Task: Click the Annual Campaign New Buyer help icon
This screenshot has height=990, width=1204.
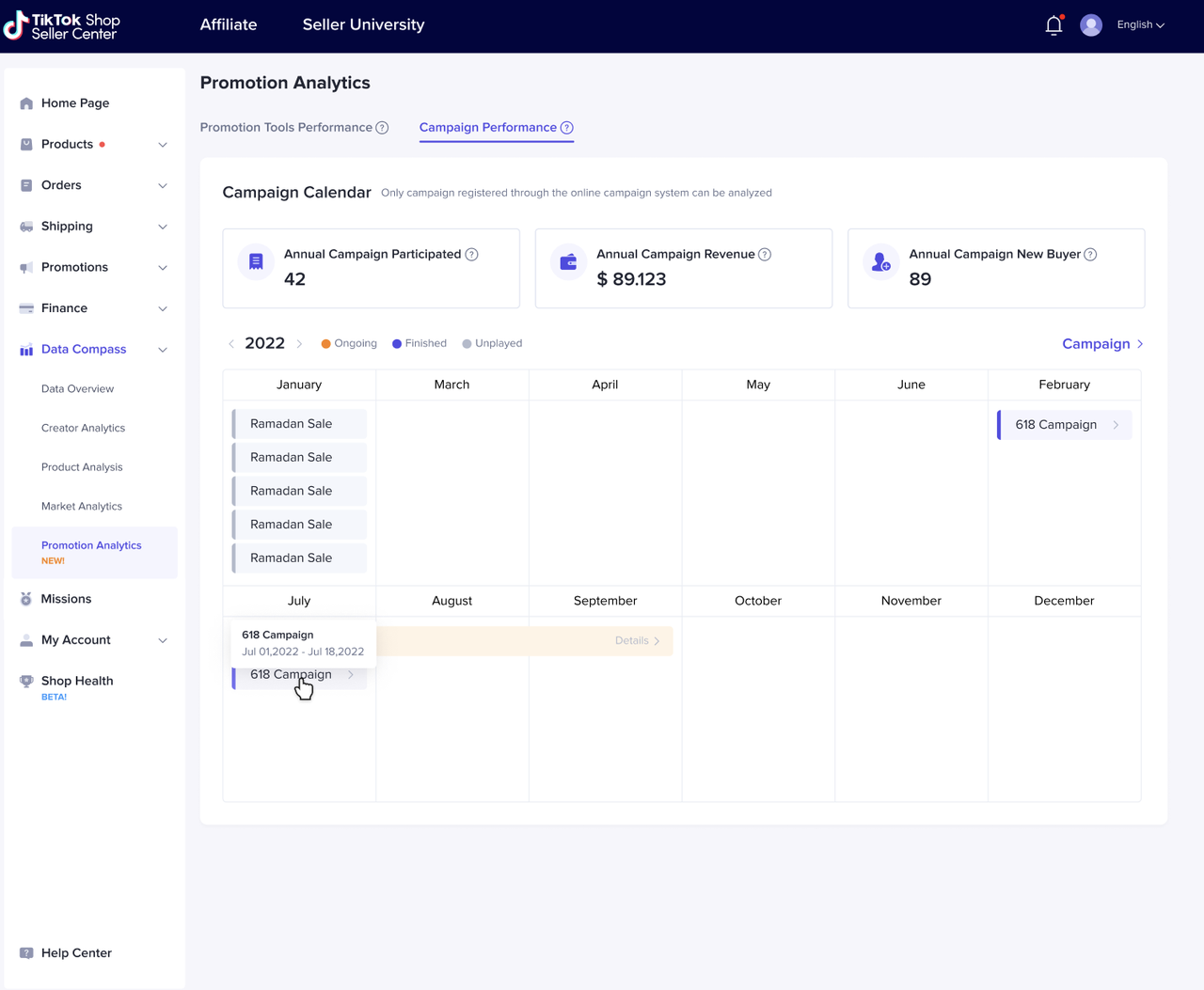Action: (x=1090, y=255)
